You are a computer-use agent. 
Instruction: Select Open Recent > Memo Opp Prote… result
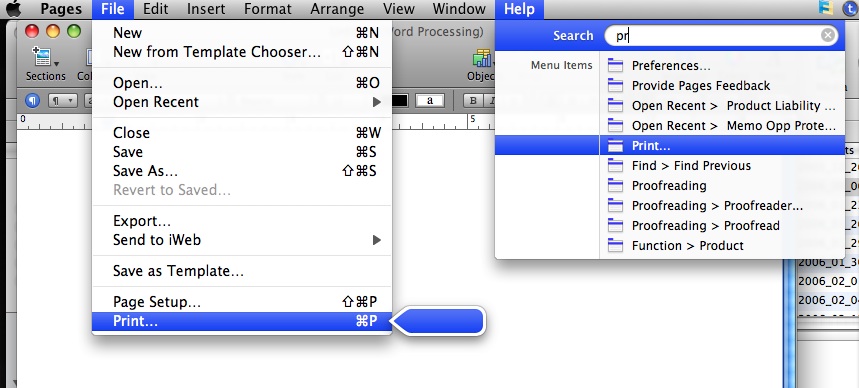click(x=722, y=125)
